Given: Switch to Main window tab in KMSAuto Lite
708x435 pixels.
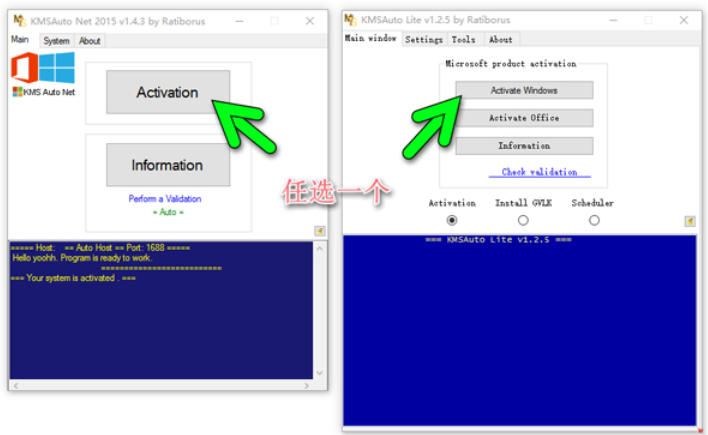Looking at the screenshot, I should (x=371, y=38).
